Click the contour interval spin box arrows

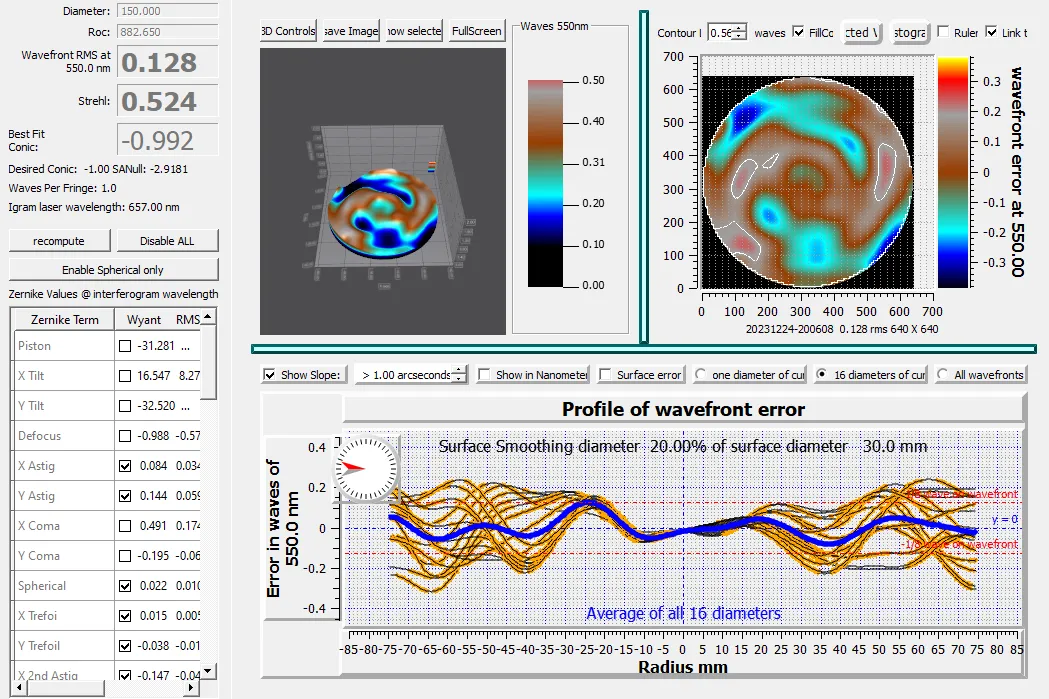pyautogui.click(x=739, y=33)
